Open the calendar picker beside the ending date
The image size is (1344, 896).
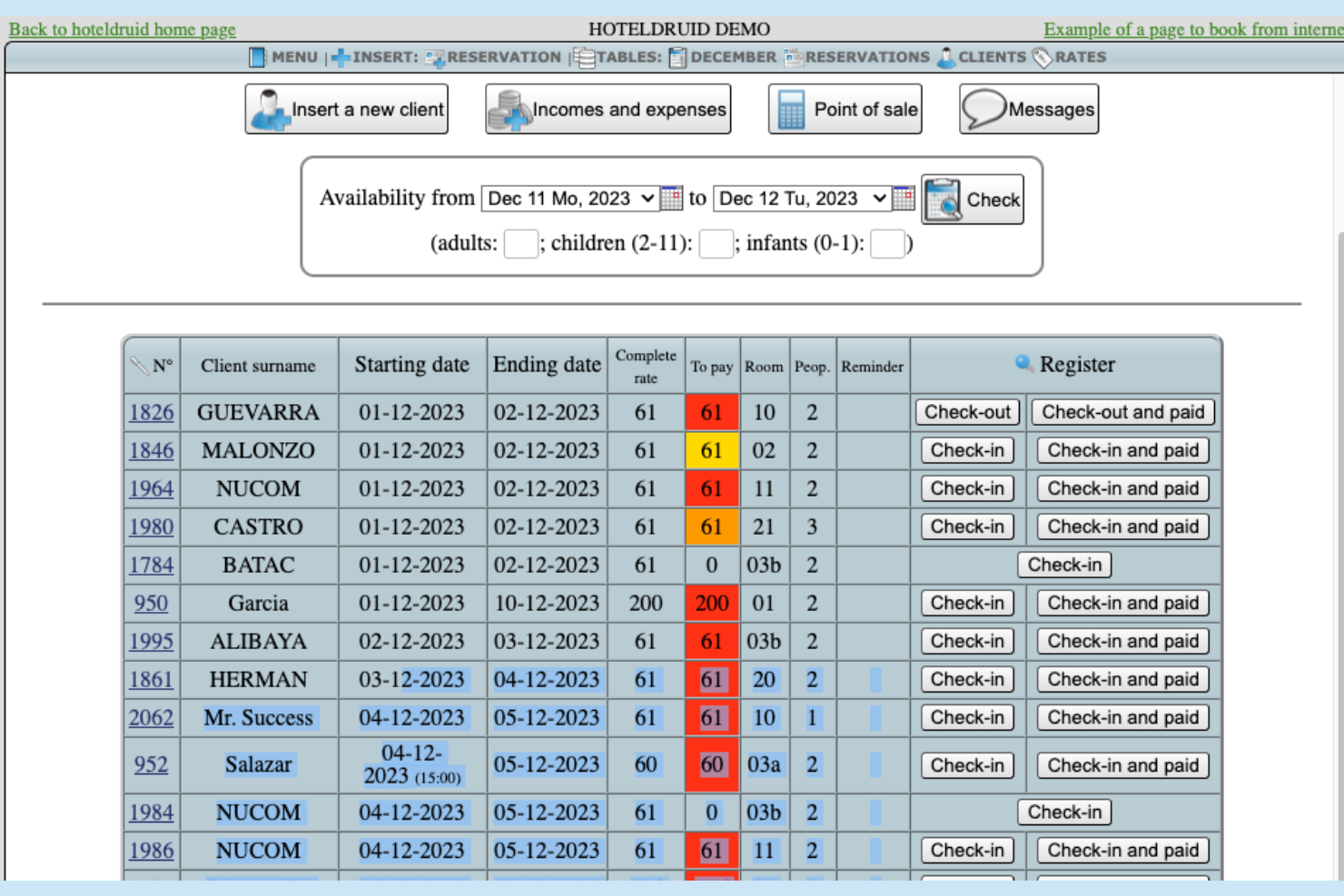(x=904, y=198)
